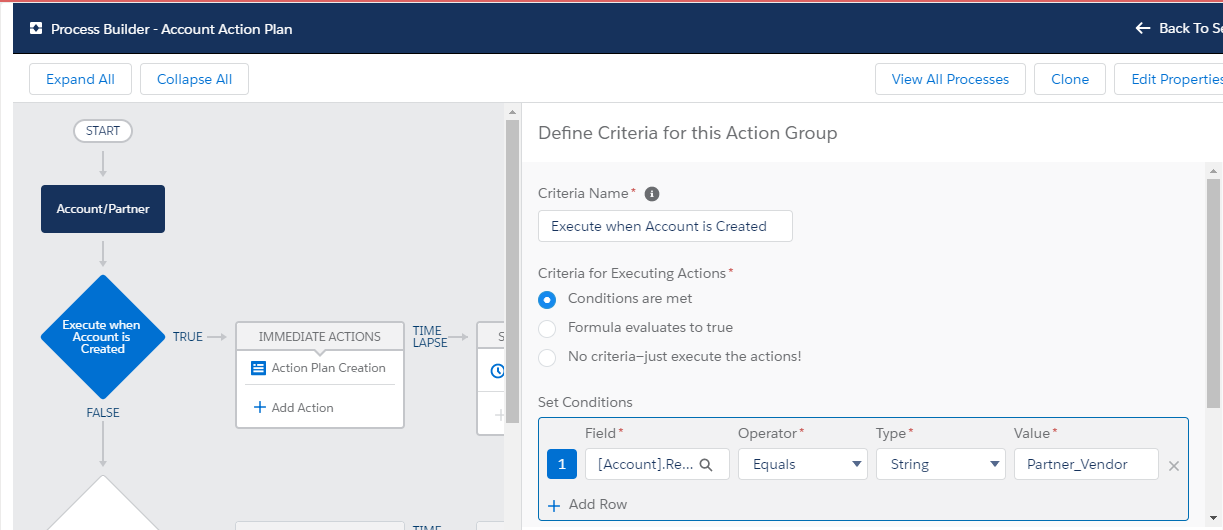Select No criteria just execute actions option
Image resolution: width=1223 pixels, height=530 pixels.
click(x=547, y=357)
